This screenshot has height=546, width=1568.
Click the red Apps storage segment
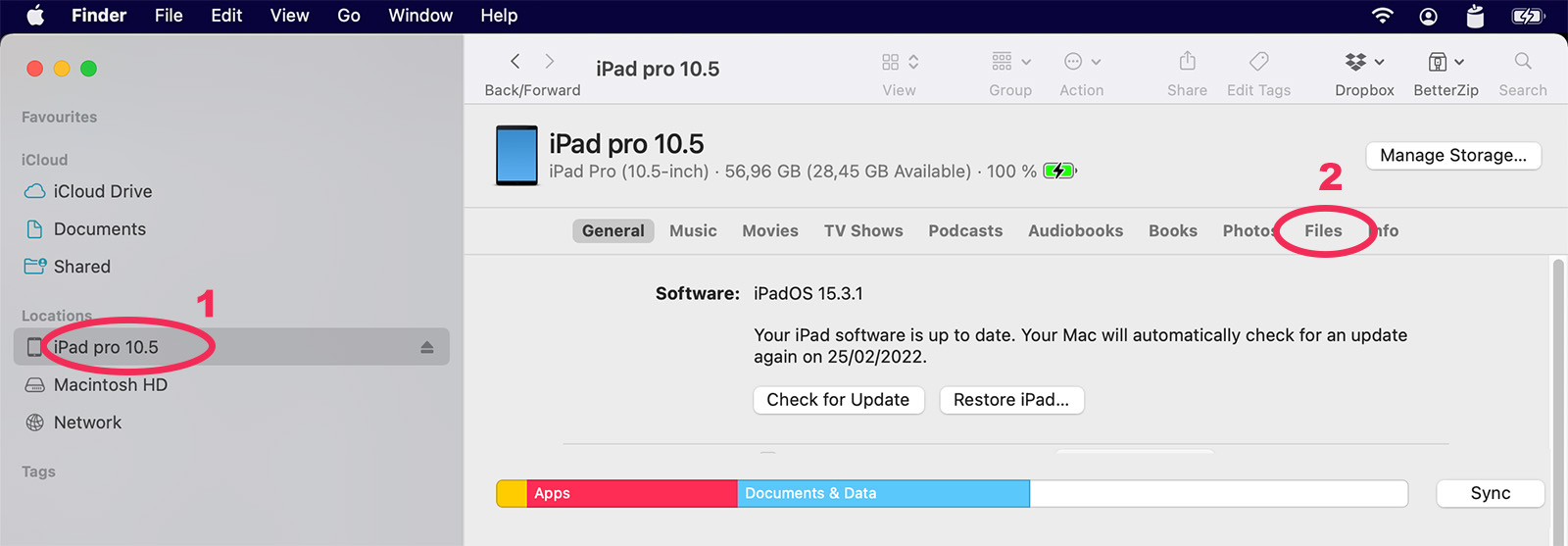coord(632,494)
